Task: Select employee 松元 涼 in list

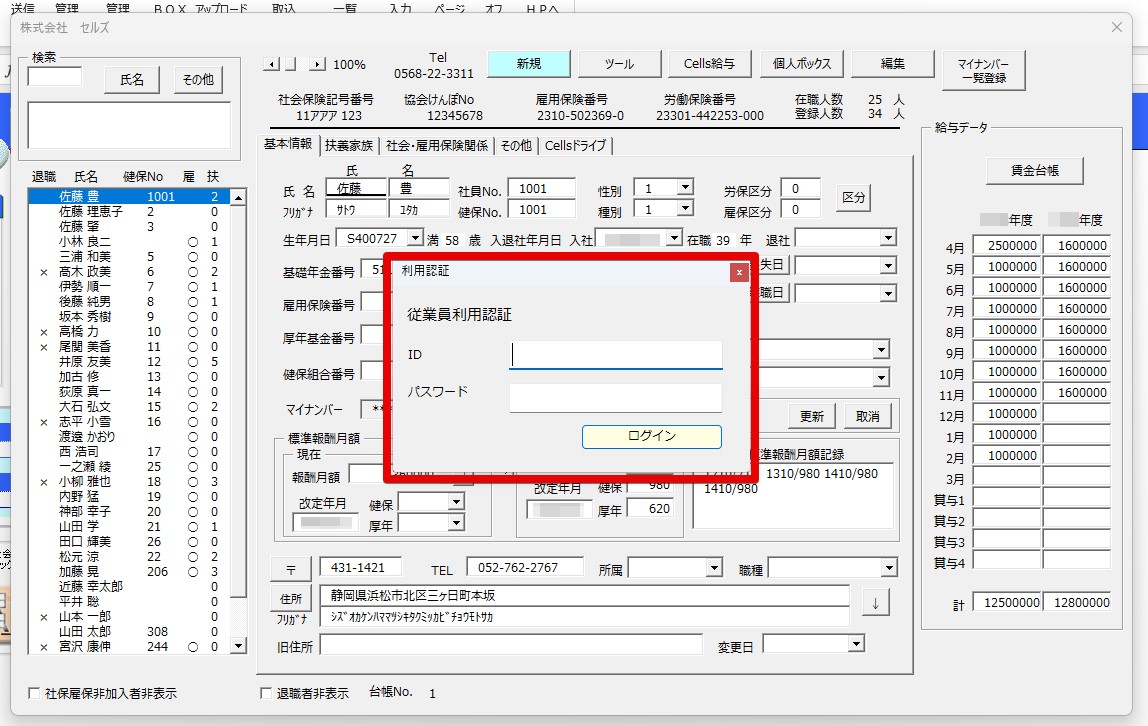Action: pos(130,556)
